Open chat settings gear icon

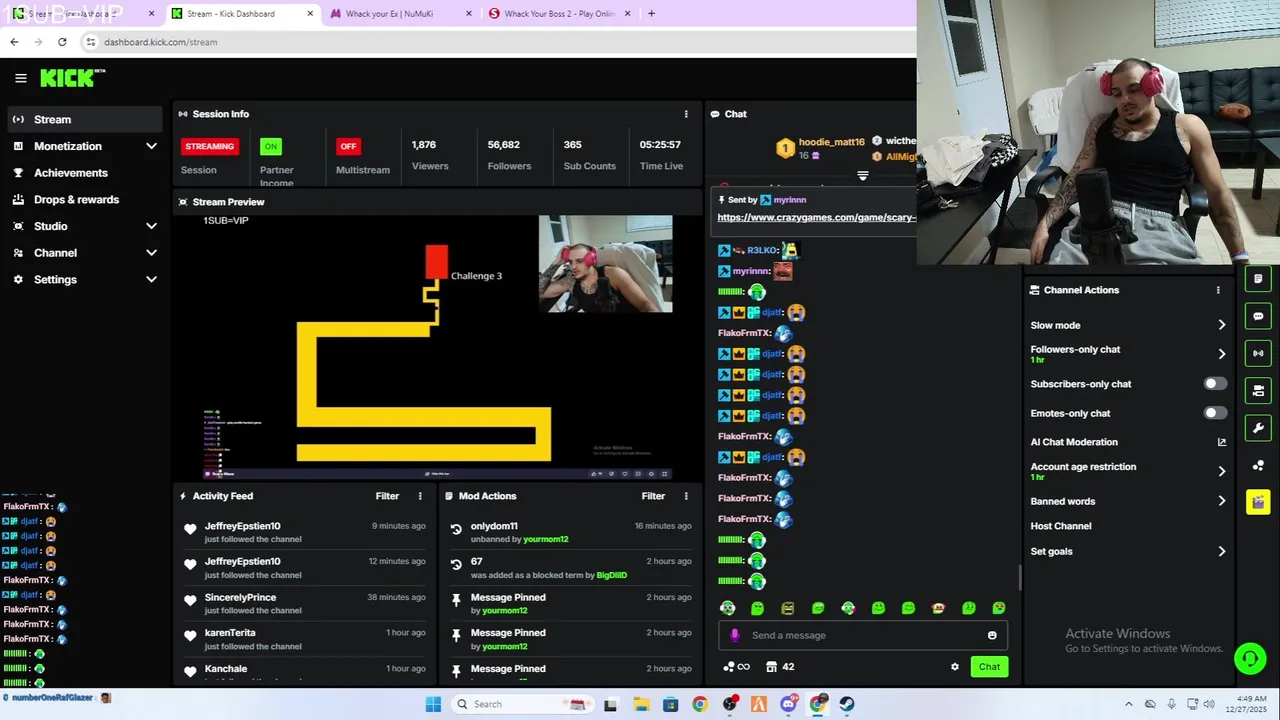955,667
